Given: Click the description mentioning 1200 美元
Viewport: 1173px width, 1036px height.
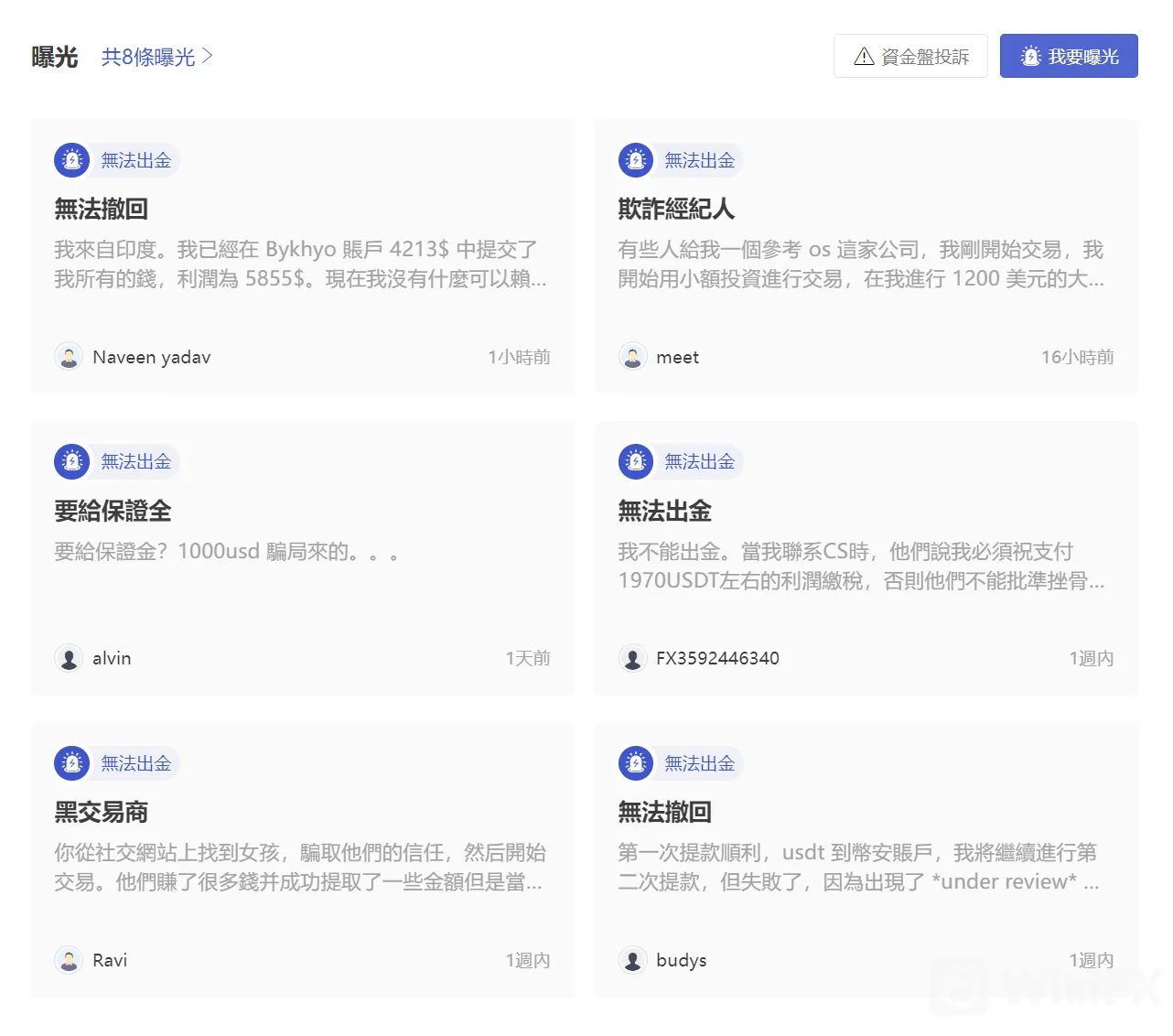Looking at the screenshot, I should point(861,264).
